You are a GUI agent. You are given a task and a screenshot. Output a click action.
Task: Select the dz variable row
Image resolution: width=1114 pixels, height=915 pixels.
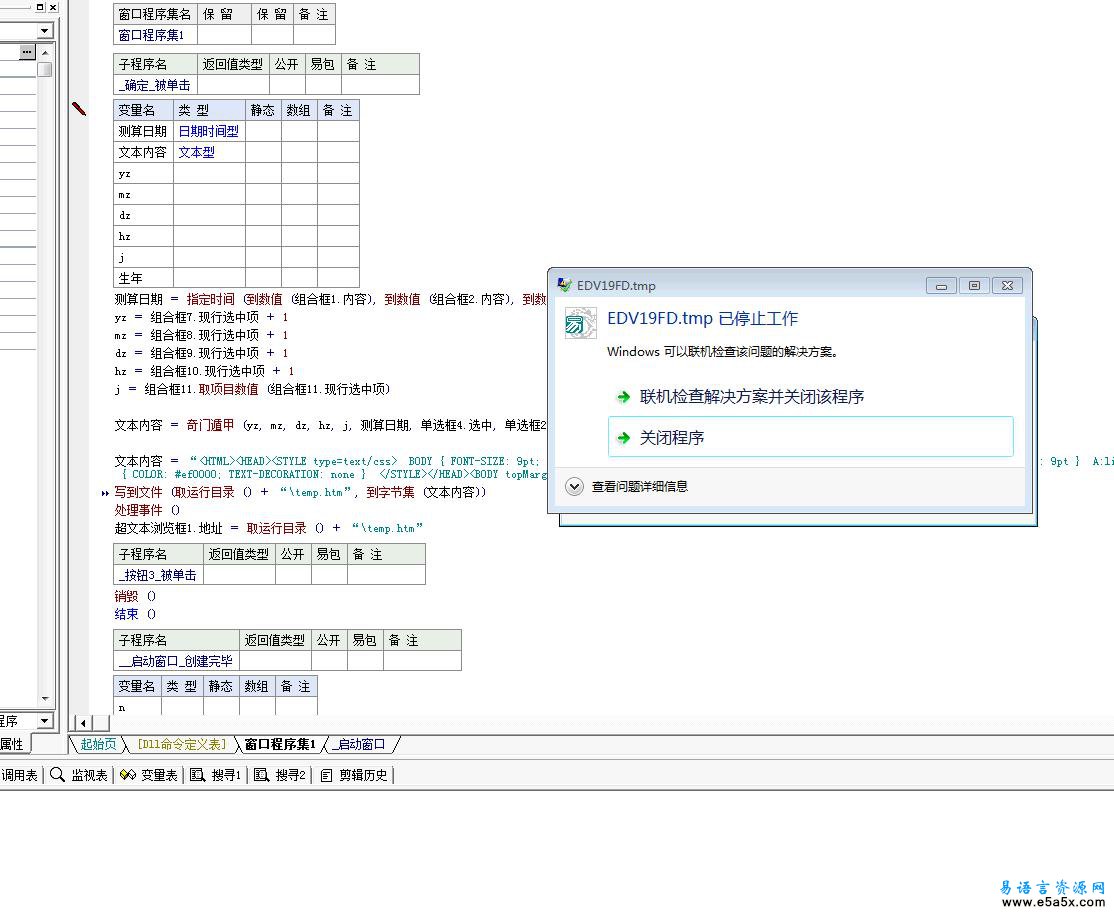coord(236,215)
